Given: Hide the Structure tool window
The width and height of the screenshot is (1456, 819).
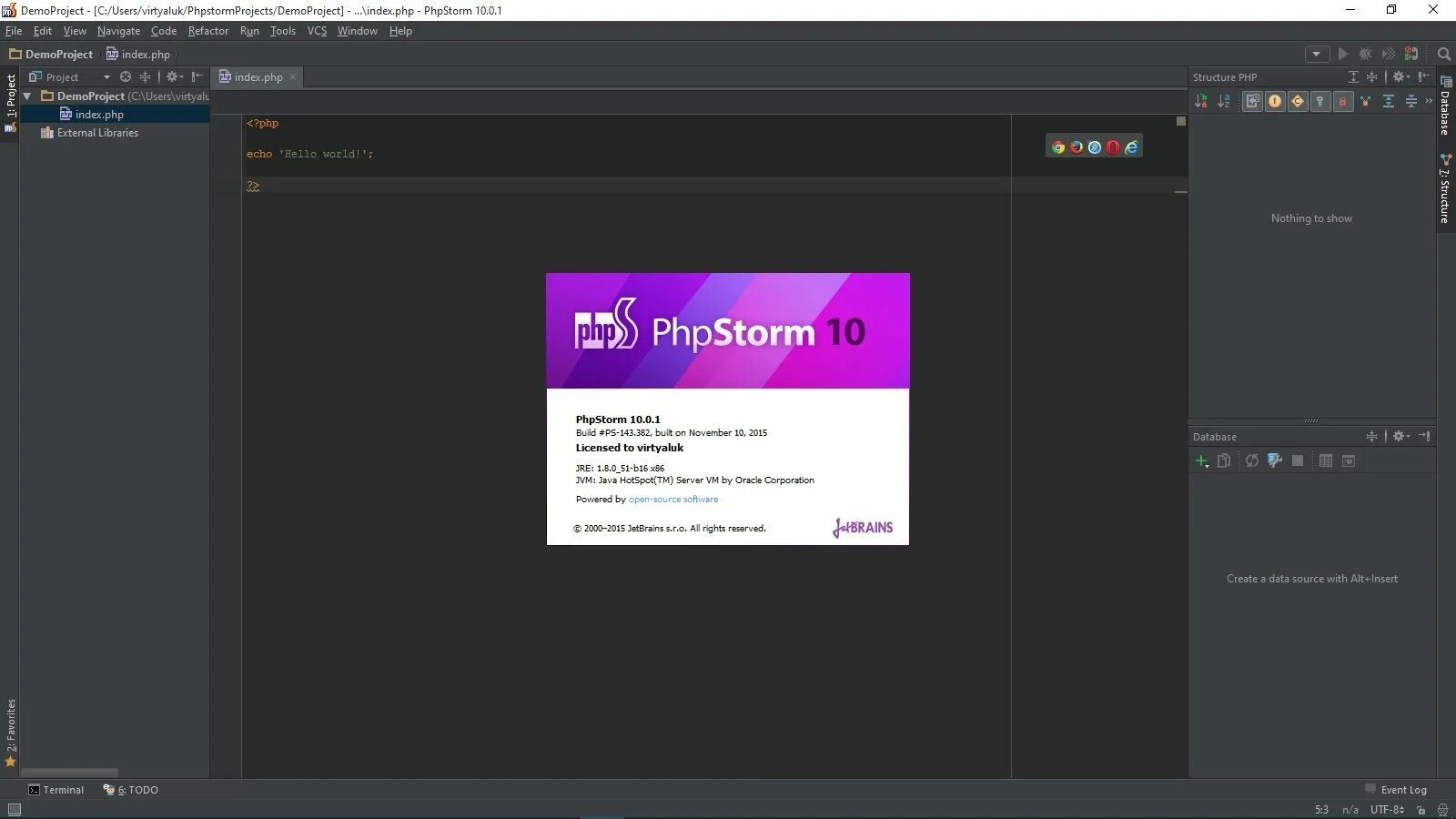Looking at the screenshot, I should click(x=1424, y=77).
